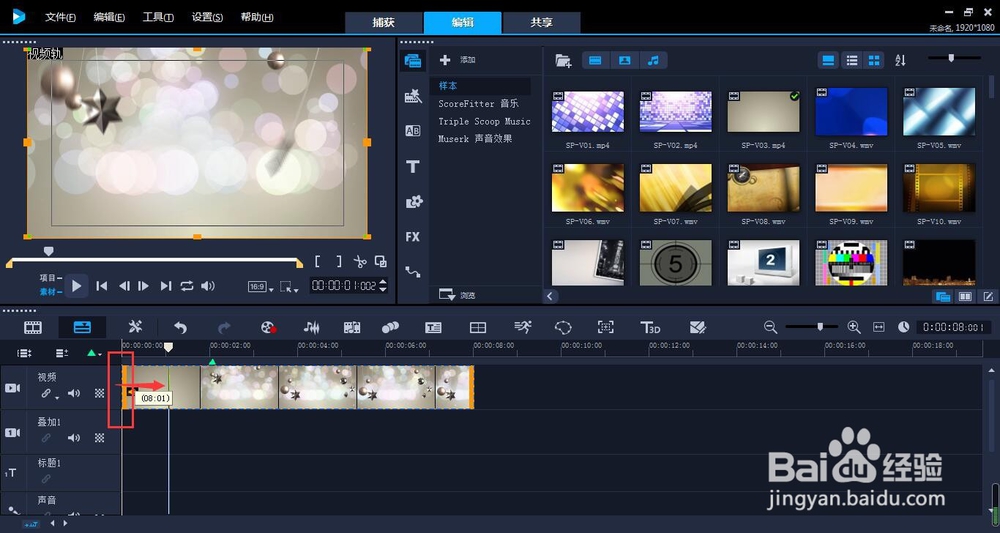The width and height of the screenshot is (1000, 533).
Task: Open the Pan and Zoom tool
Action: 605,328
